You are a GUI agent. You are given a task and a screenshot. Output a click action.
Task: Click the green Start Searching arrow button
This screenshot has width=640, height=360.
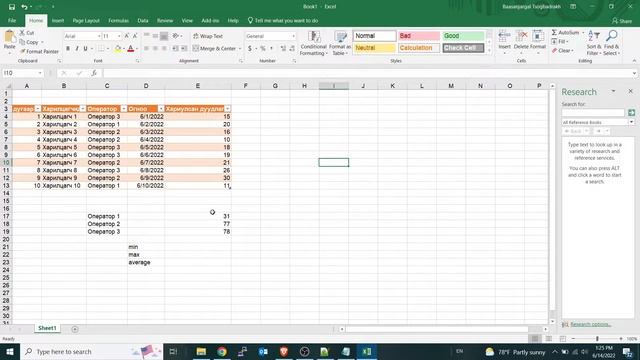click(631, 113)
